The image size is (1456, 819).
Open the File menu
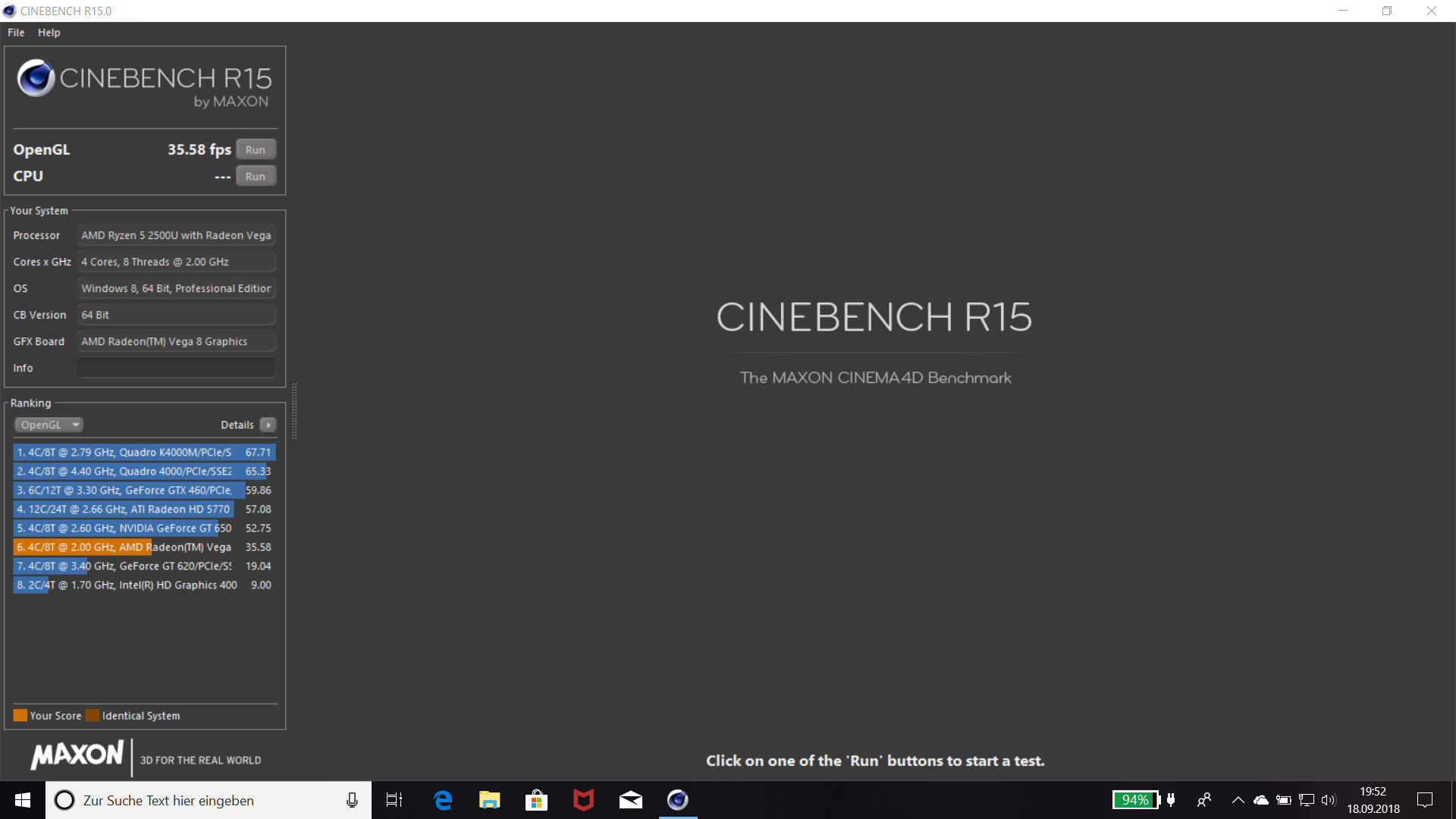click(x=16, y=33)
